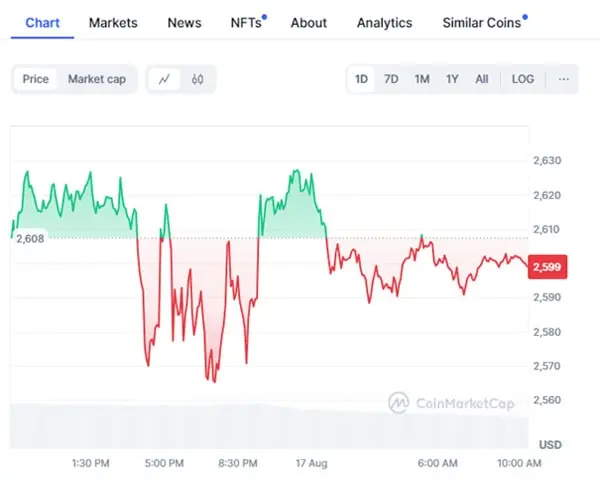
Task: View the Analytics tab
Action: pos(385,23)
